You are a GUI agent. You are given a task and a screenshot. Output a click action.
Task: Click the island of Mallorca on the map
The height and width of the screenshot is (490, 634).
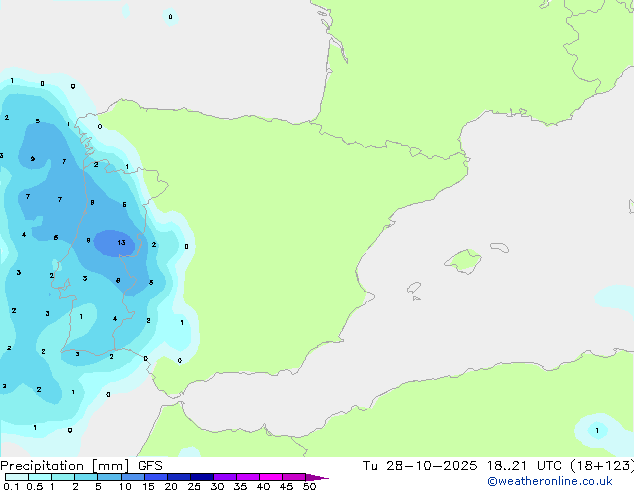pos(463,261)
